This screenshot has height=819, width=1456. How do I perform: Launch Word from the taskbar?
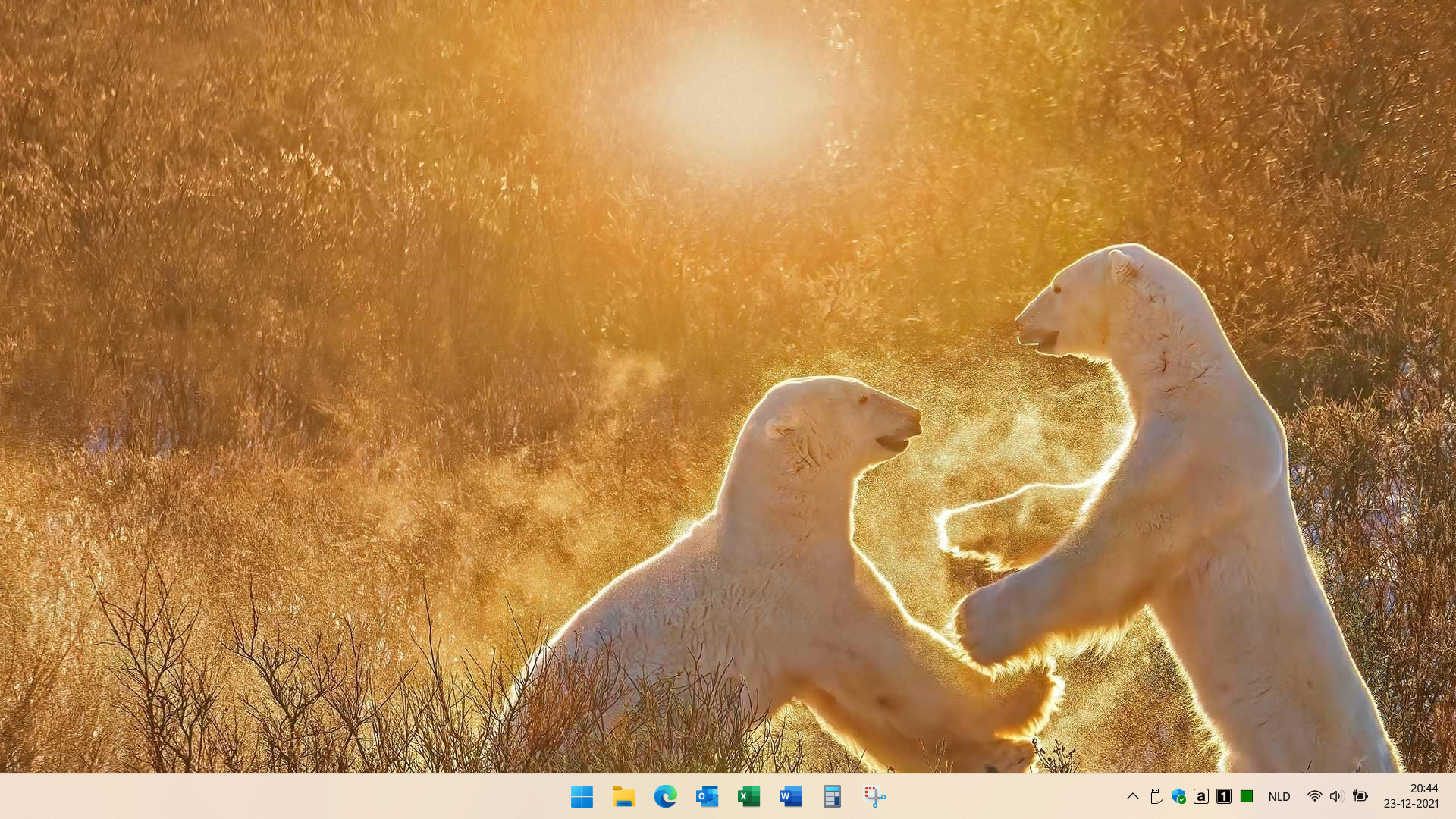[790, 796]
